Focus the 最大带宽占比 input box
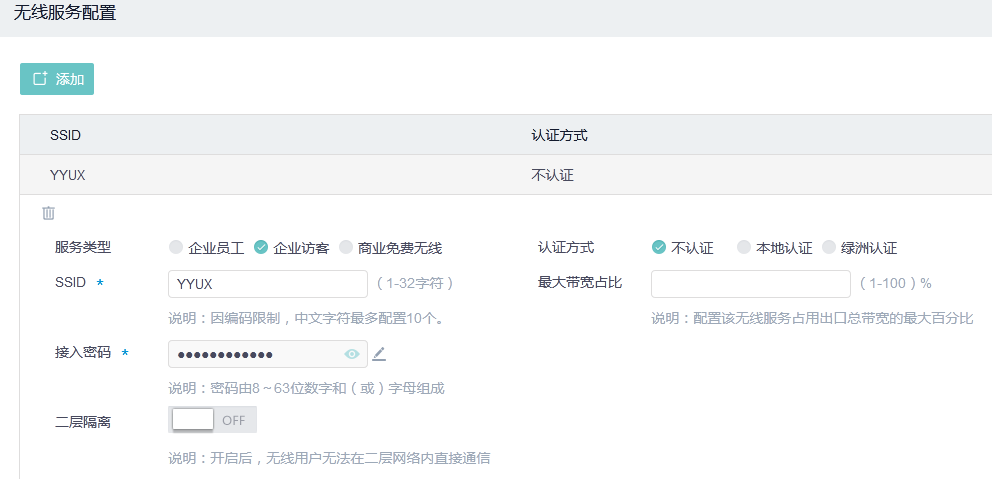 tap(750, 284)
